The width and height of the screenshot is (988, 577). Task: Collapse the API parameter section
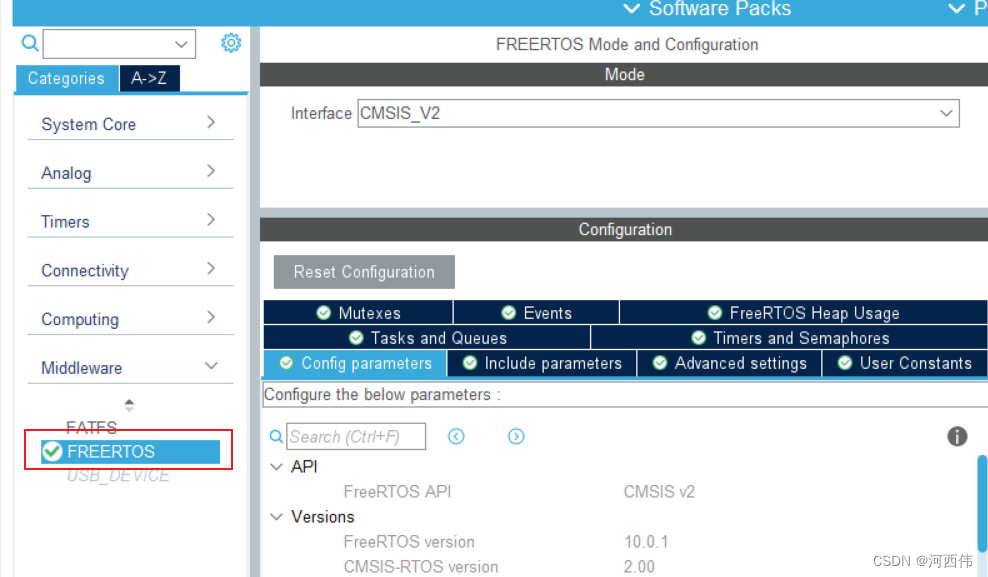click(277, 466)
